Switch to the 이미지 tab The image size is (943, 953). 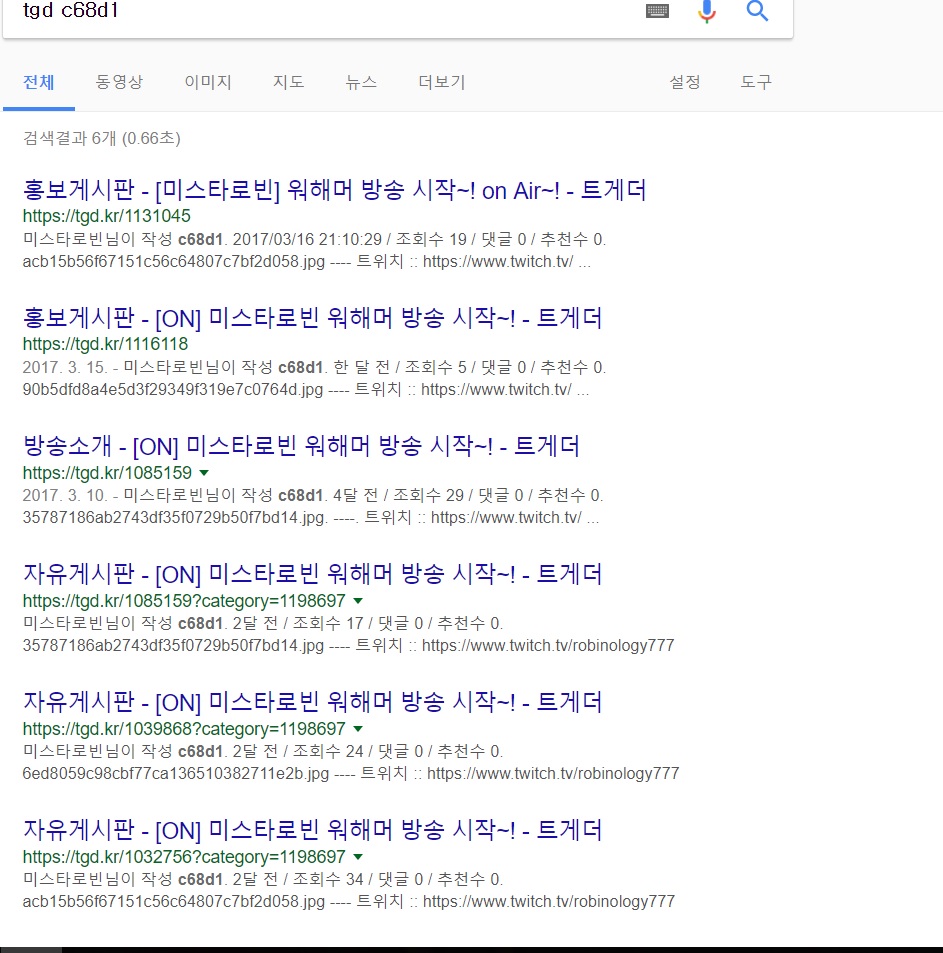[x=208, y=82]
